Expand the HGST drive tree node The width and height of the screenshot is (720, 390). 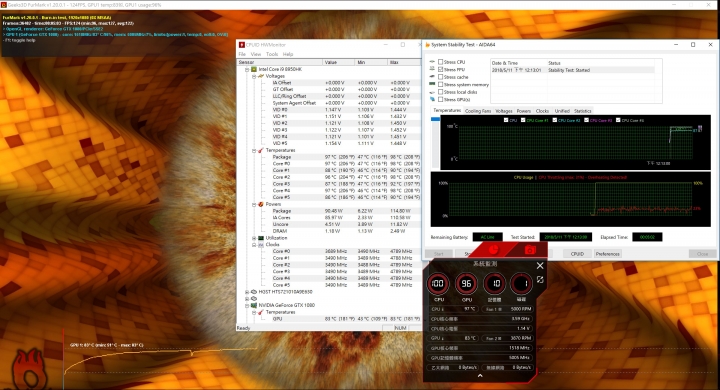[247, 292]
